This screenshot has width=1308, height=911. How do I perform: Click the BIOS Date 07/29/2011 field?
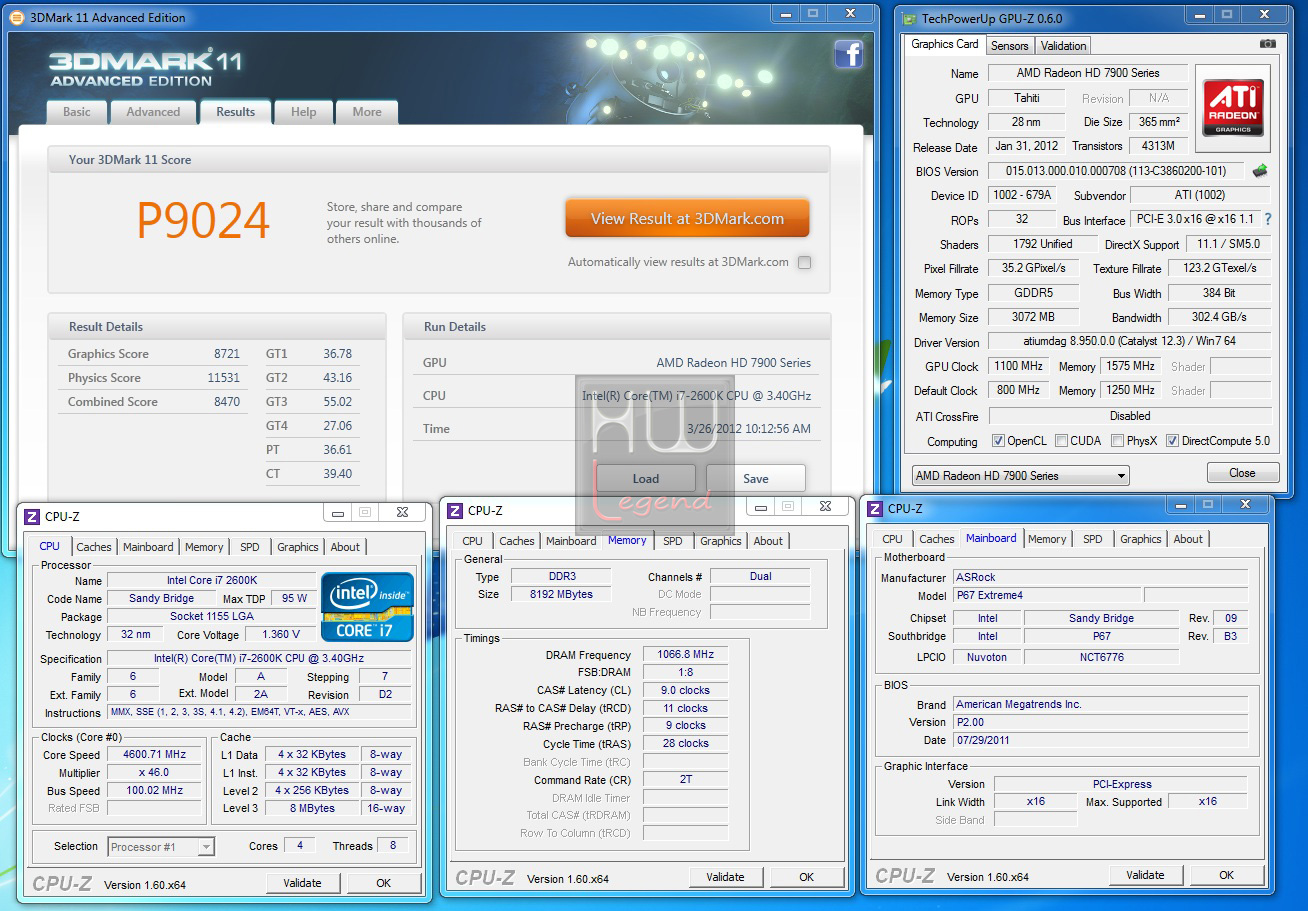(1100, 740)
